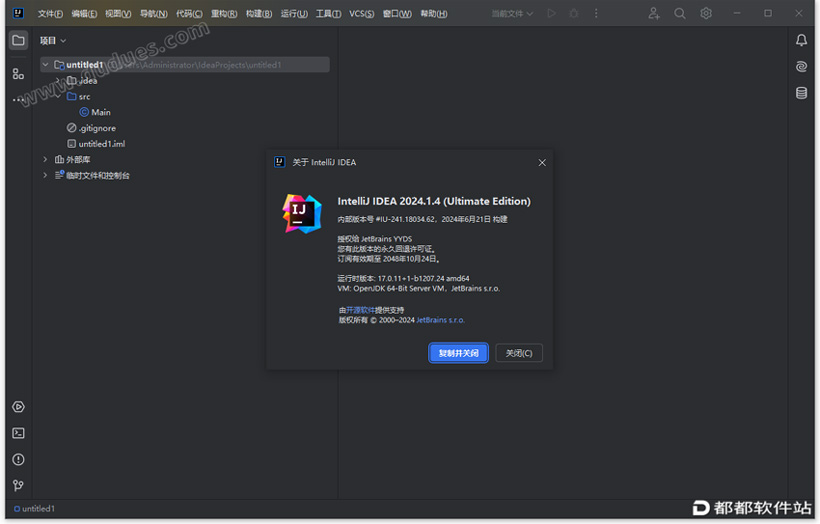Viewport: 820px width, 524px height.
Task: Open the 帮助(H) menu
Action: pos(434,14)
